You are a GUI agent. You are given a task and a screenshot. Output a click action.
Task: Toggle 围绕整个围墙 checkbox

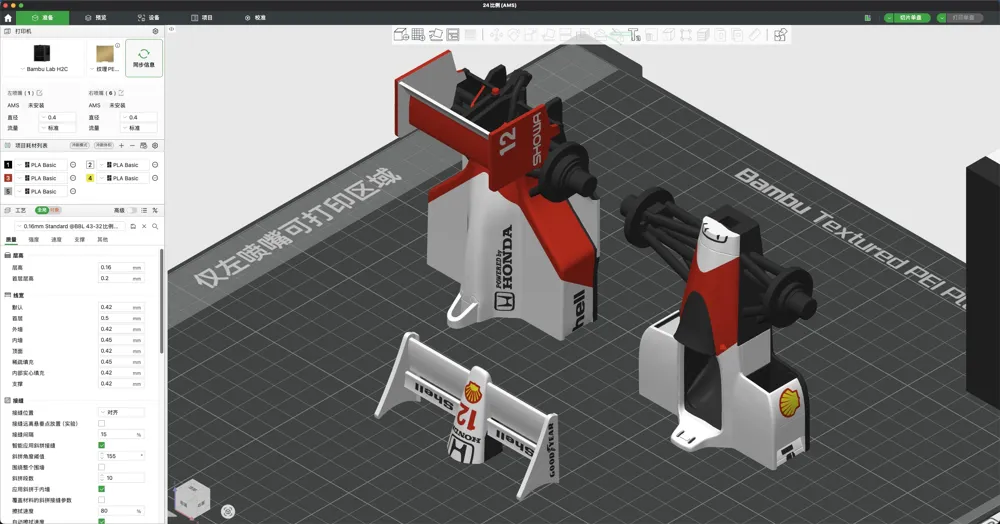(x=101, y=467)
